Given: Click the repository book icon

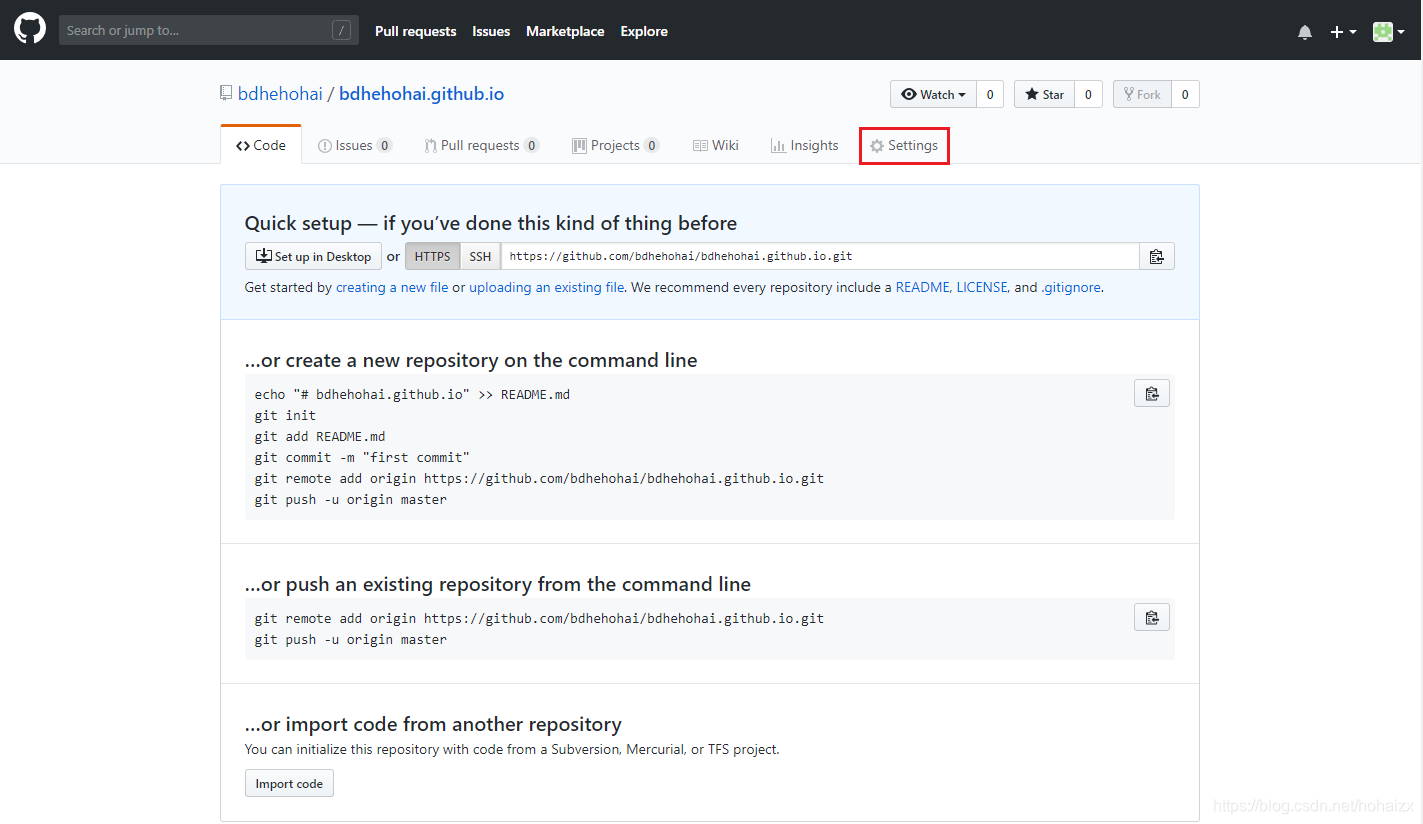Looking at the screenshot, I should point(226,93).
